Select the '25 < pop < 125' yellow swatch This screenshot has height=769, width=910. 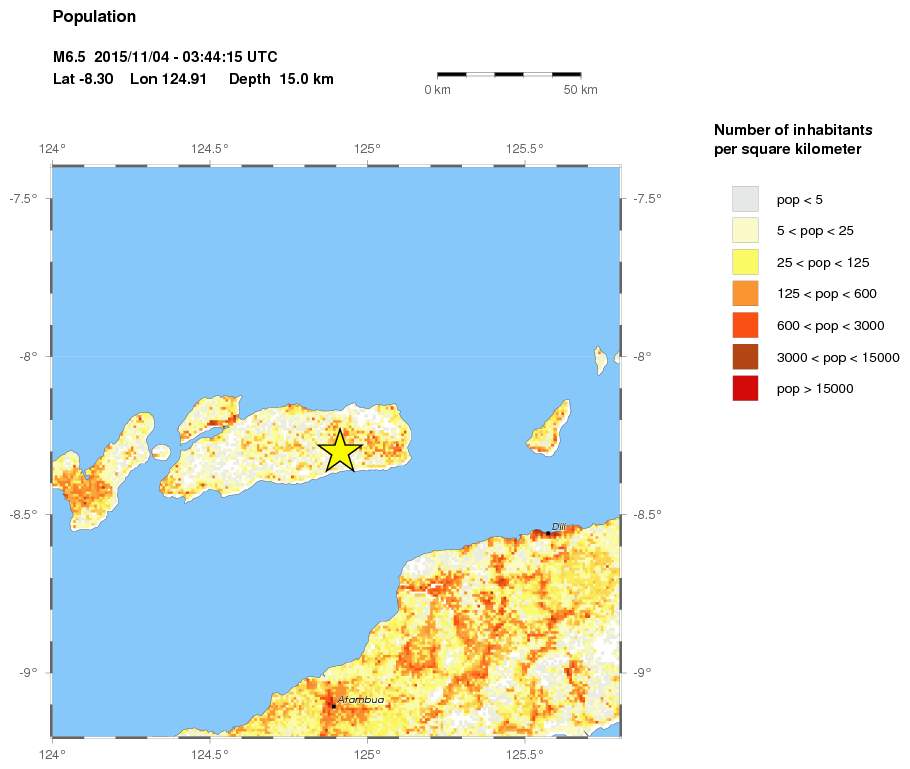coord(745,262)
